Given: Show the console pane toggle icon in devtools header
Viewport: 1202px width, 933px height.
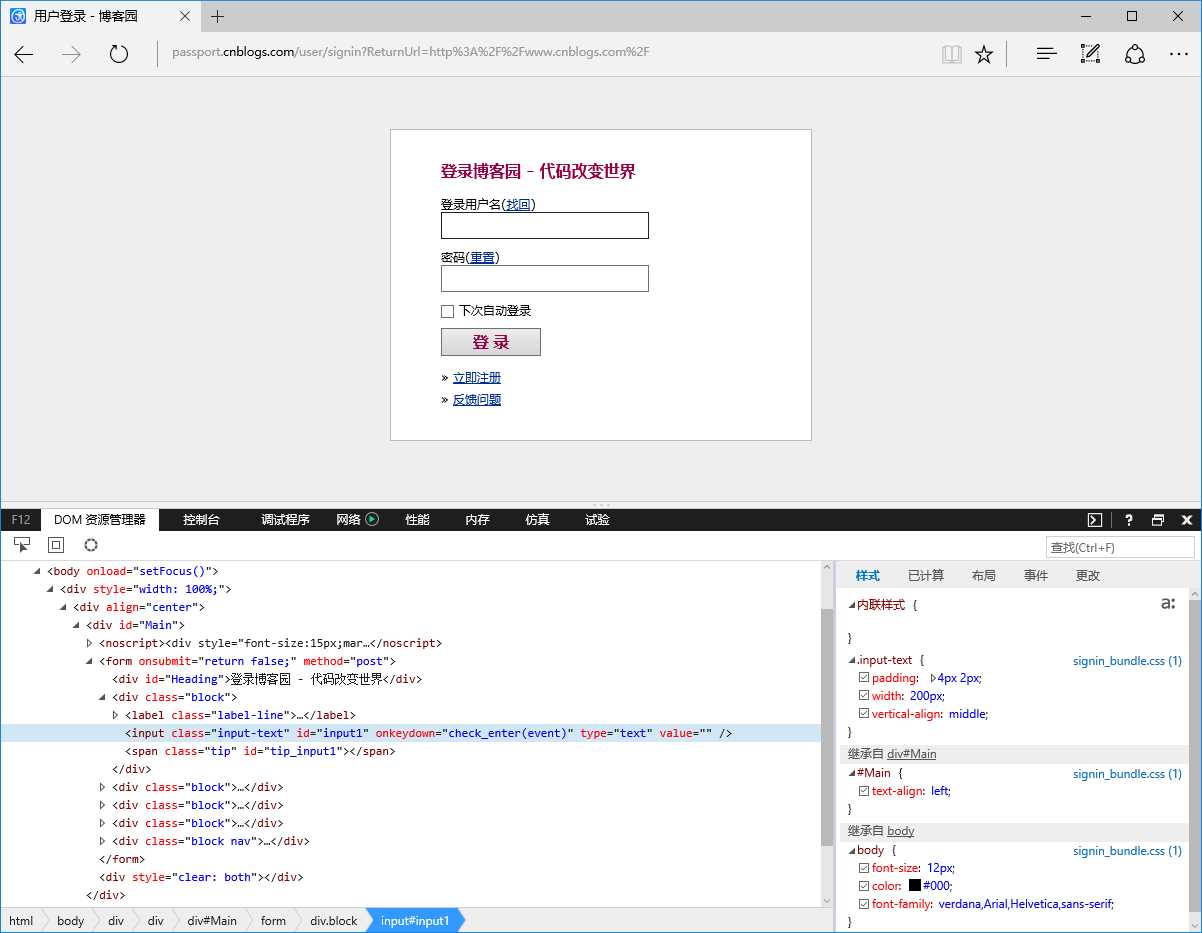Looking at the screenshot, I should [1095, 520].
